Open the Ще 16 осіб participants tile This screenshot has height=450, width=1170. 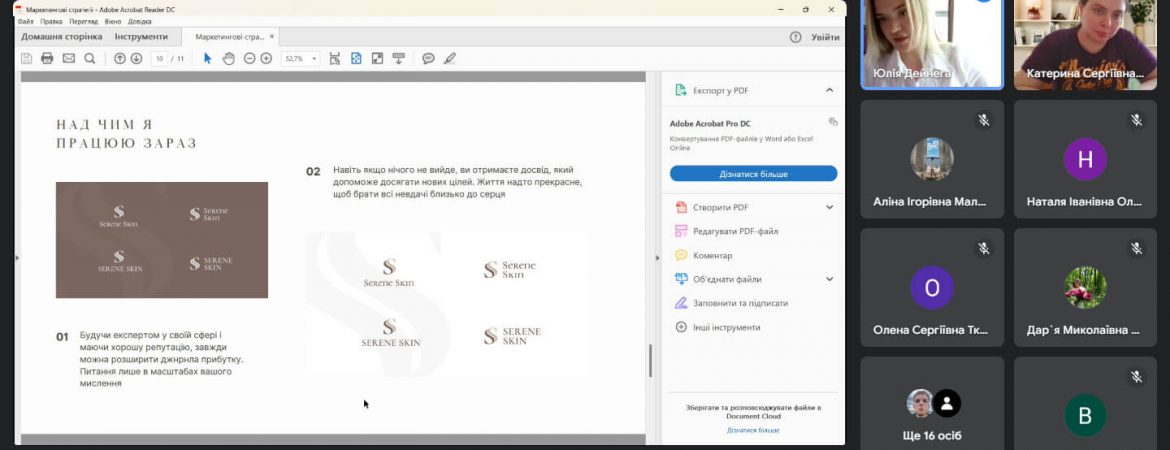(931, 403)
